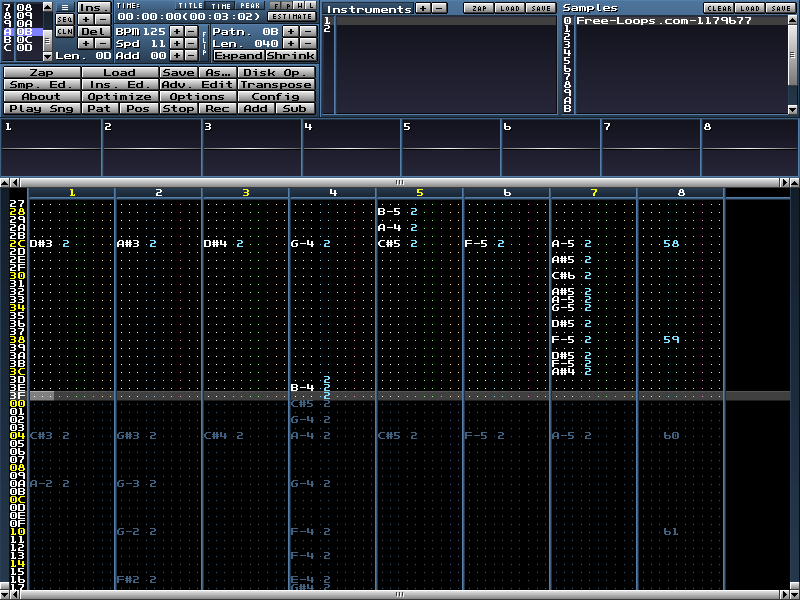Click the Instruments SAVE button
Viewport: 800px width, 600px height.
pyautogui.click(x=541, y=8)
